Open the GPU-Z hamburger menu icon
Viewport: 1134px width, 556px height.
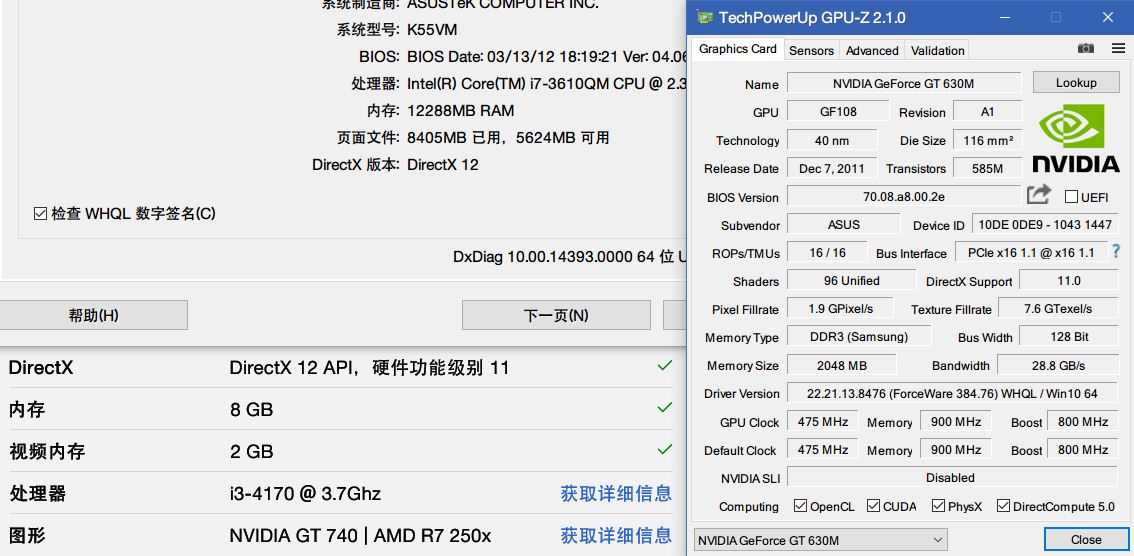click(x=1118, y=48)
